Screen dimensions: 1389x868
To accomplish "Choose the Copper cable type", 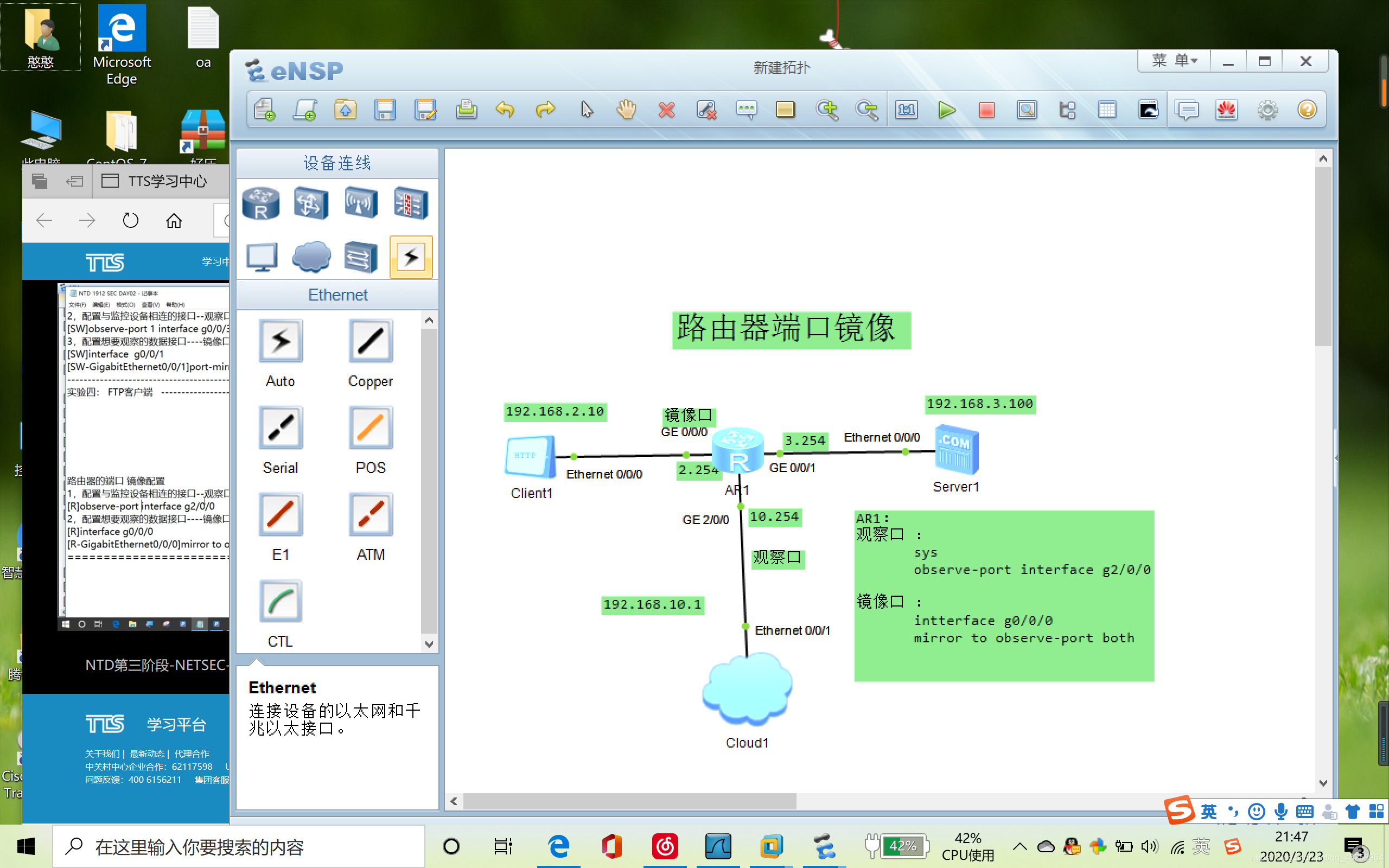I will [370, 342].
